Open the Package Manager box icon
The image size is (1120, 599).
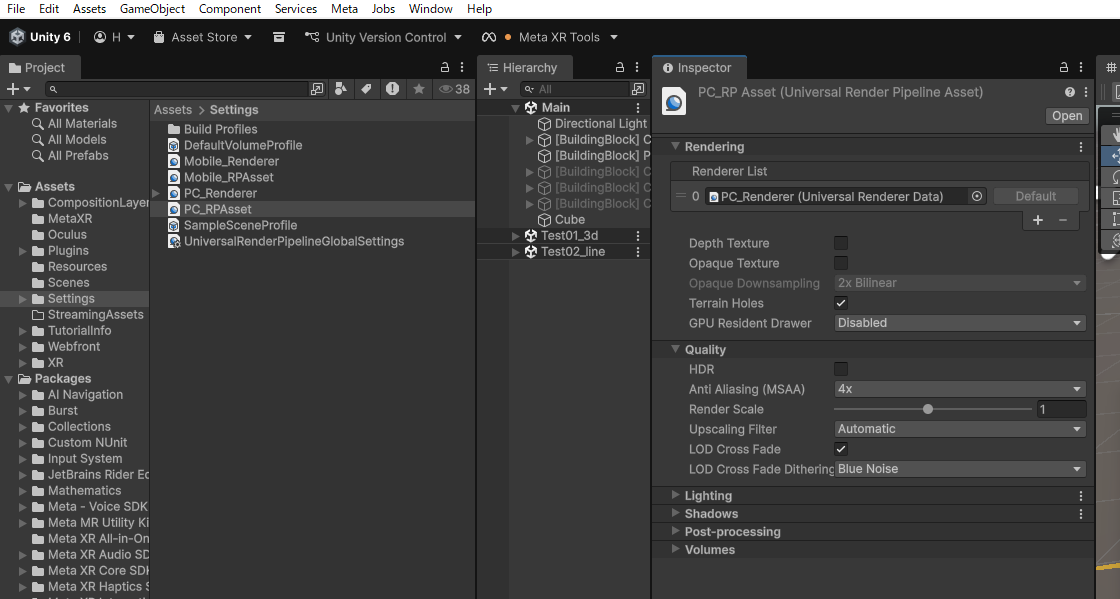(x=279, y=37)
